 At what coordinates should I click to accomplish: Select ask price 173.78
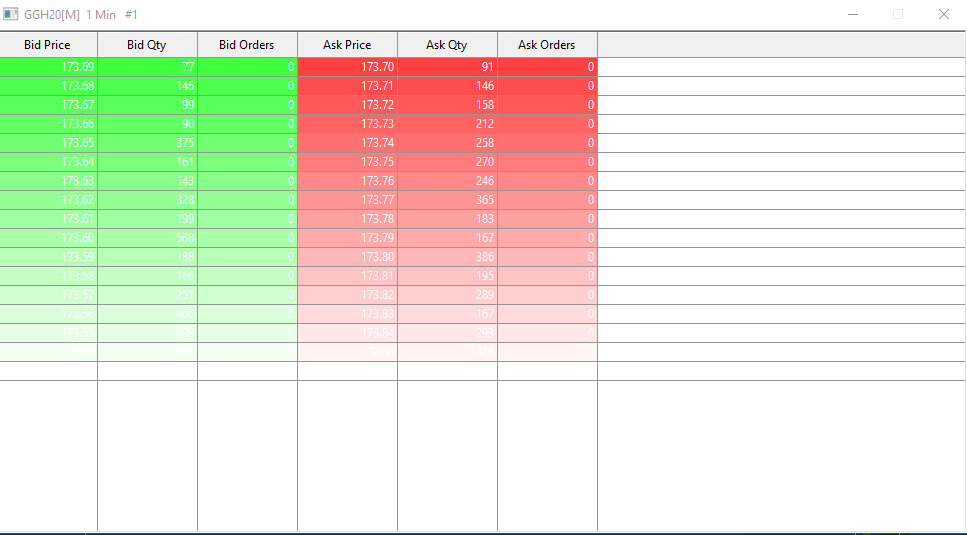pos(347,219)
